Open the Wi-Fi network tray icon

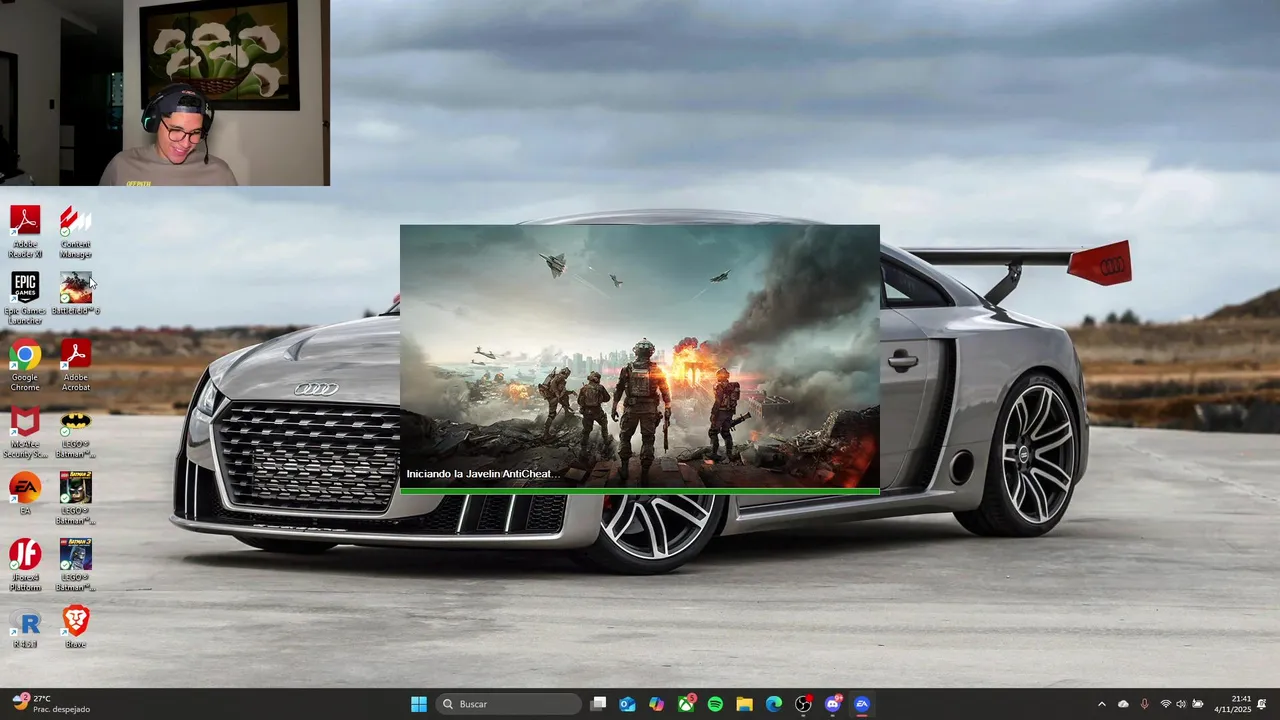tap(1165, 704)
